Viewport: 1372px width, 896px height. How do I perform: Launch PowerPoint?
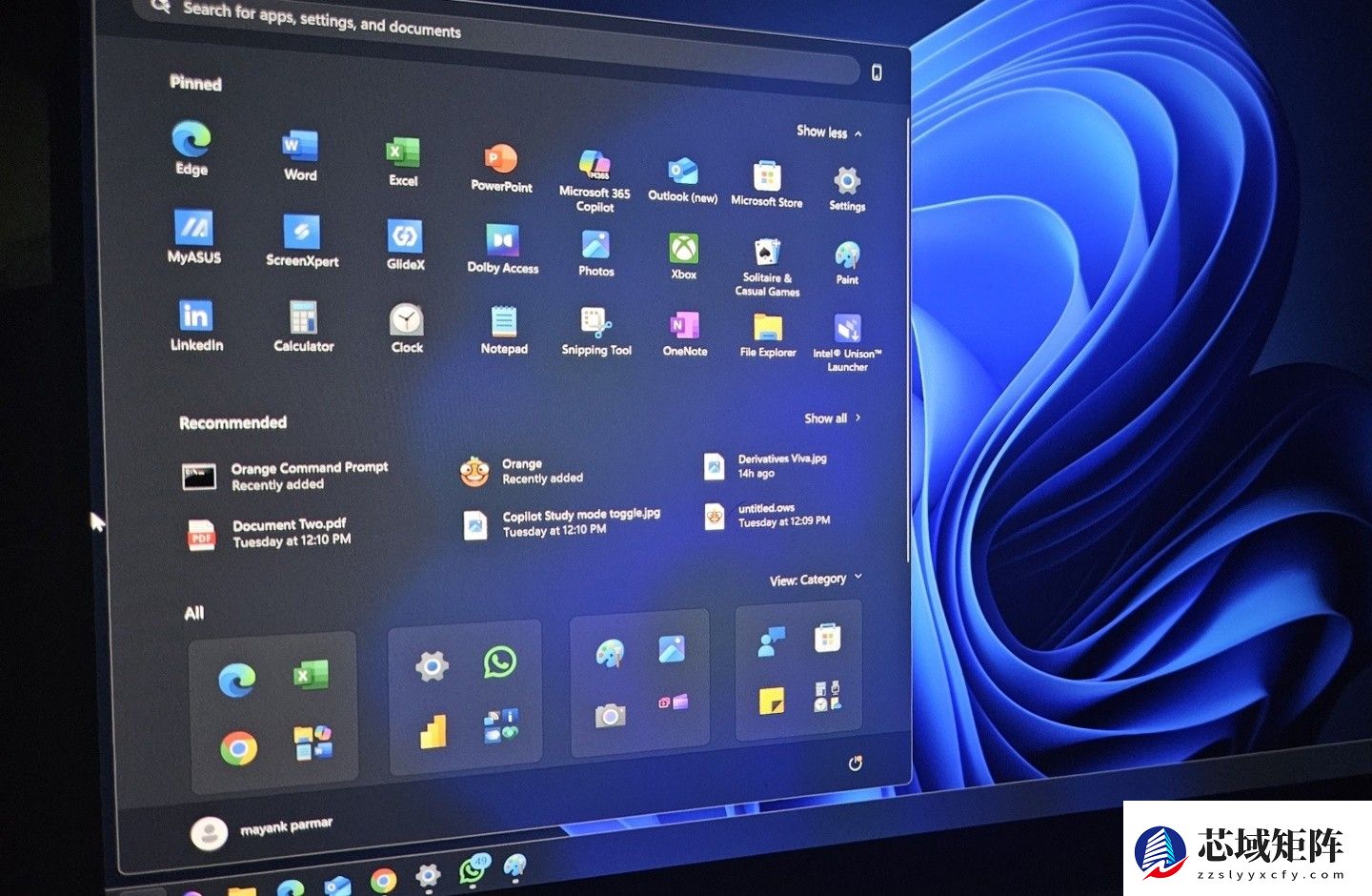pyautogui.click(x=499, y=160)
